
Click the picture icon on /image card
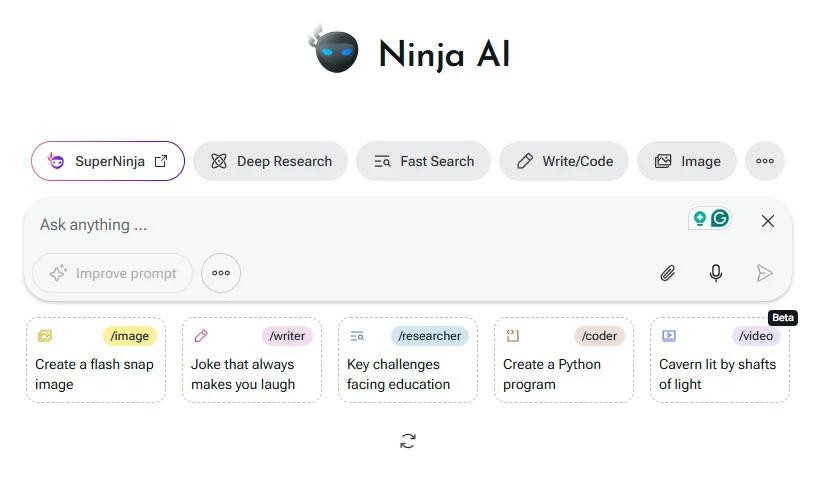click(x=45, y=336)
